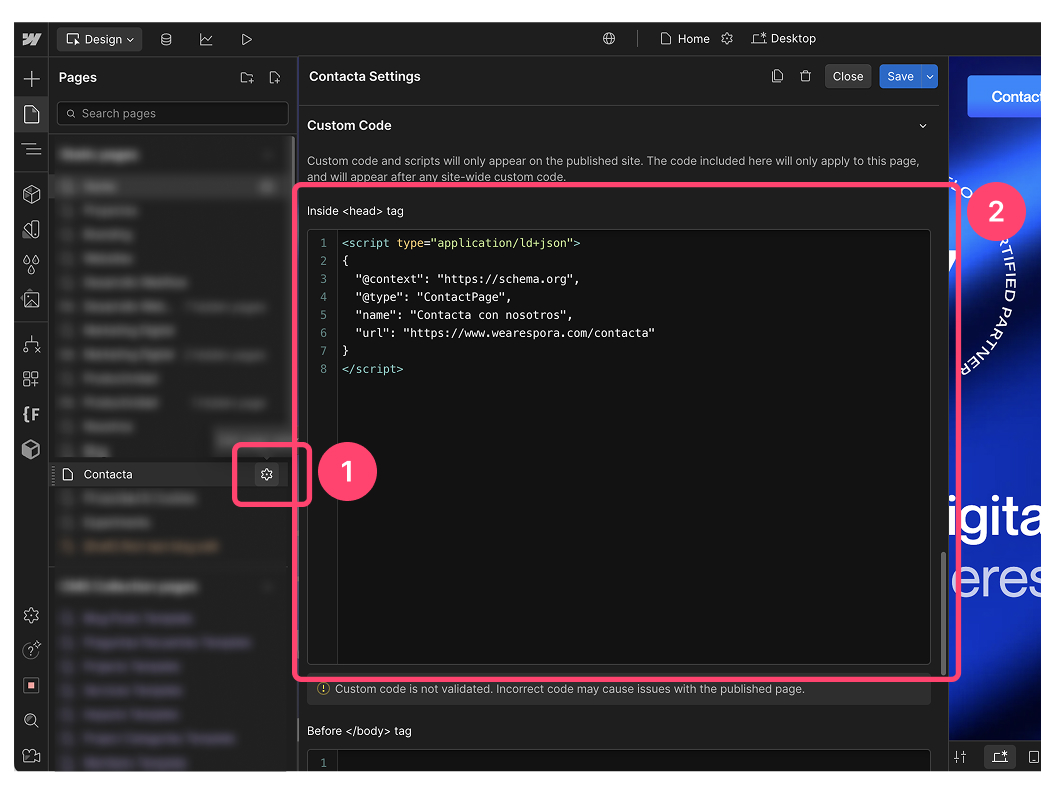Viewport: 1061px width, 795px height.
Task: Open the Navigator panel icon
Action: (31, 149)
